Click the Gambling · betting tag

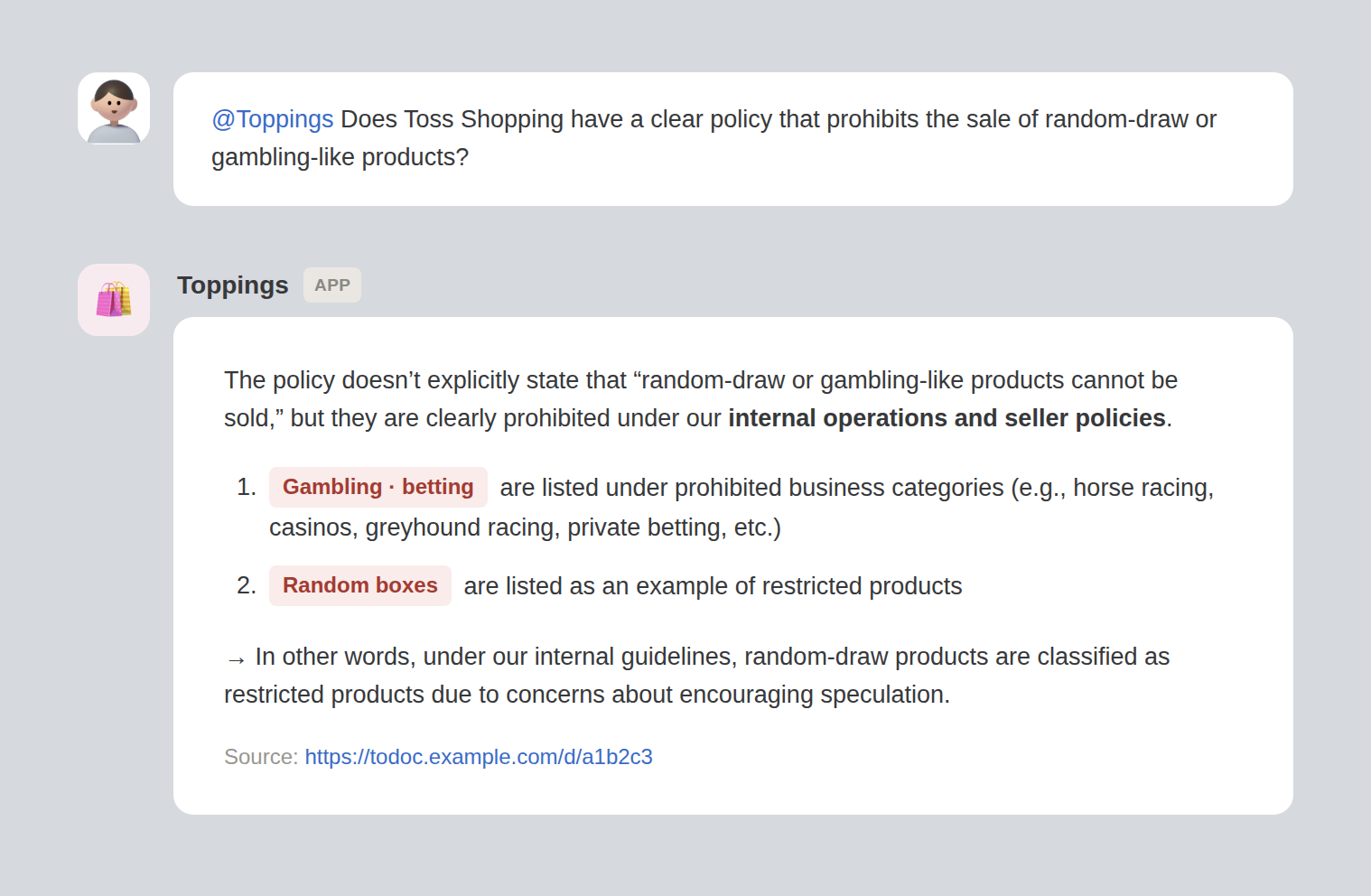click(x=378, y=487)
